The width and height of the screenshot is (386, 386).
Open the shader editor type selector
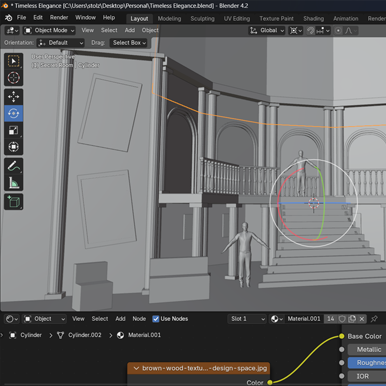pos(12,319)
